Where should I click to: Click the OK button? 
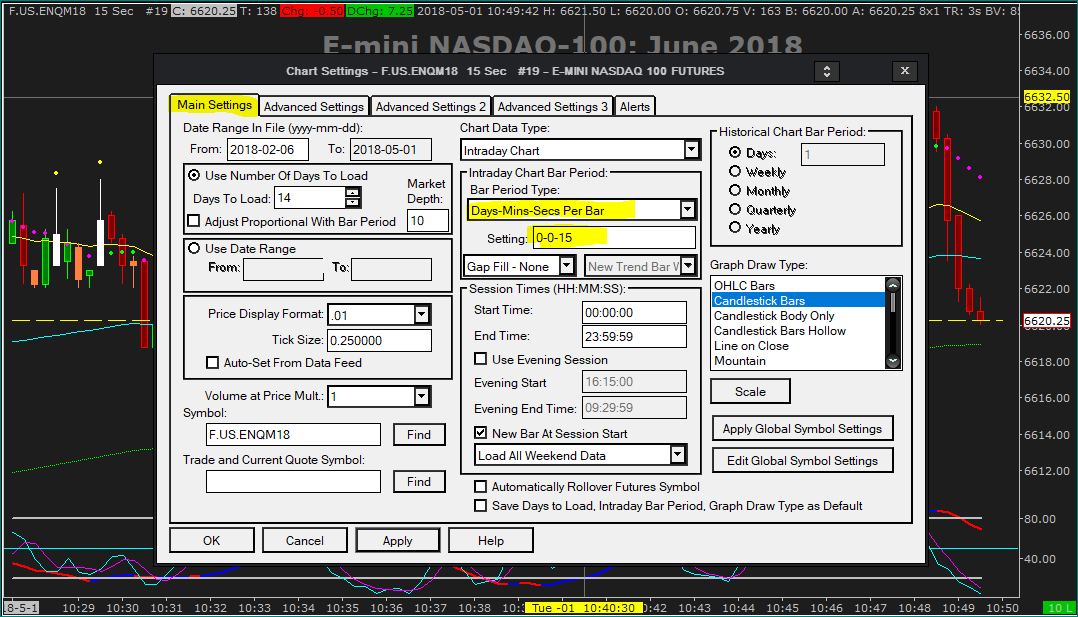212,541
